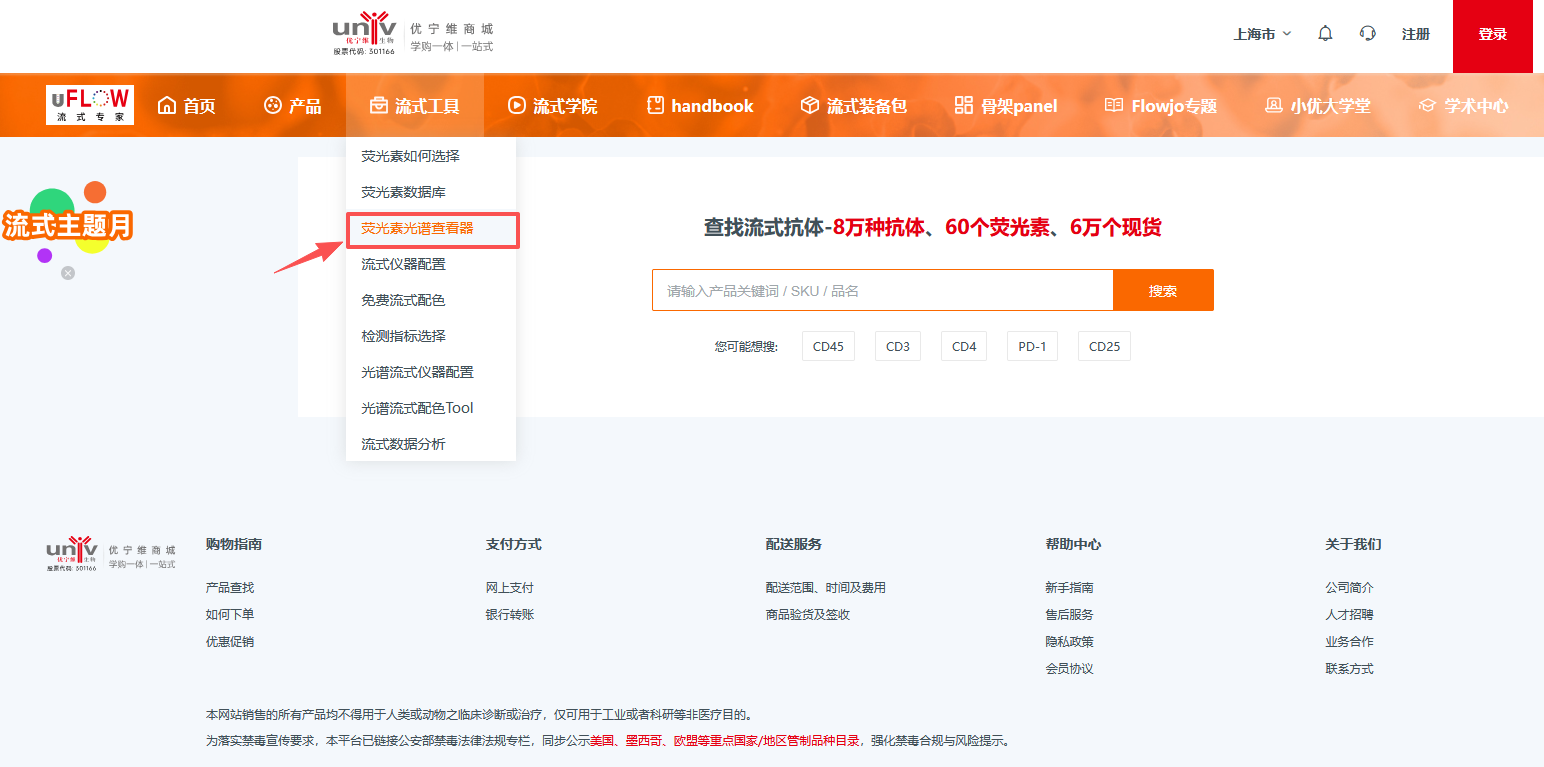Click the 注册 register link
The image size is (1544, 767).
pos(1415,34)
